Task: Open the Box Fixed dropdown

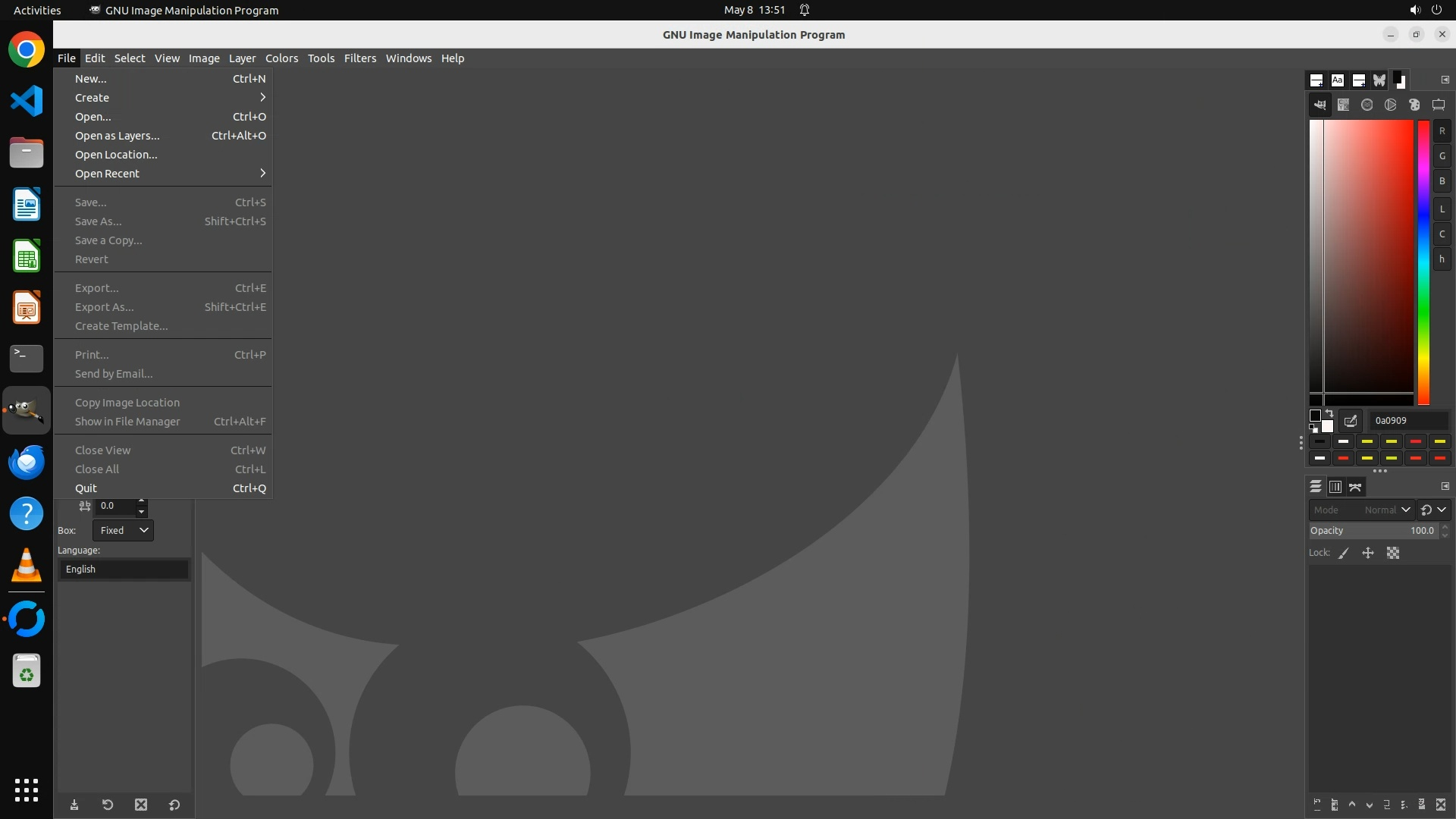Action: (124, 531)
